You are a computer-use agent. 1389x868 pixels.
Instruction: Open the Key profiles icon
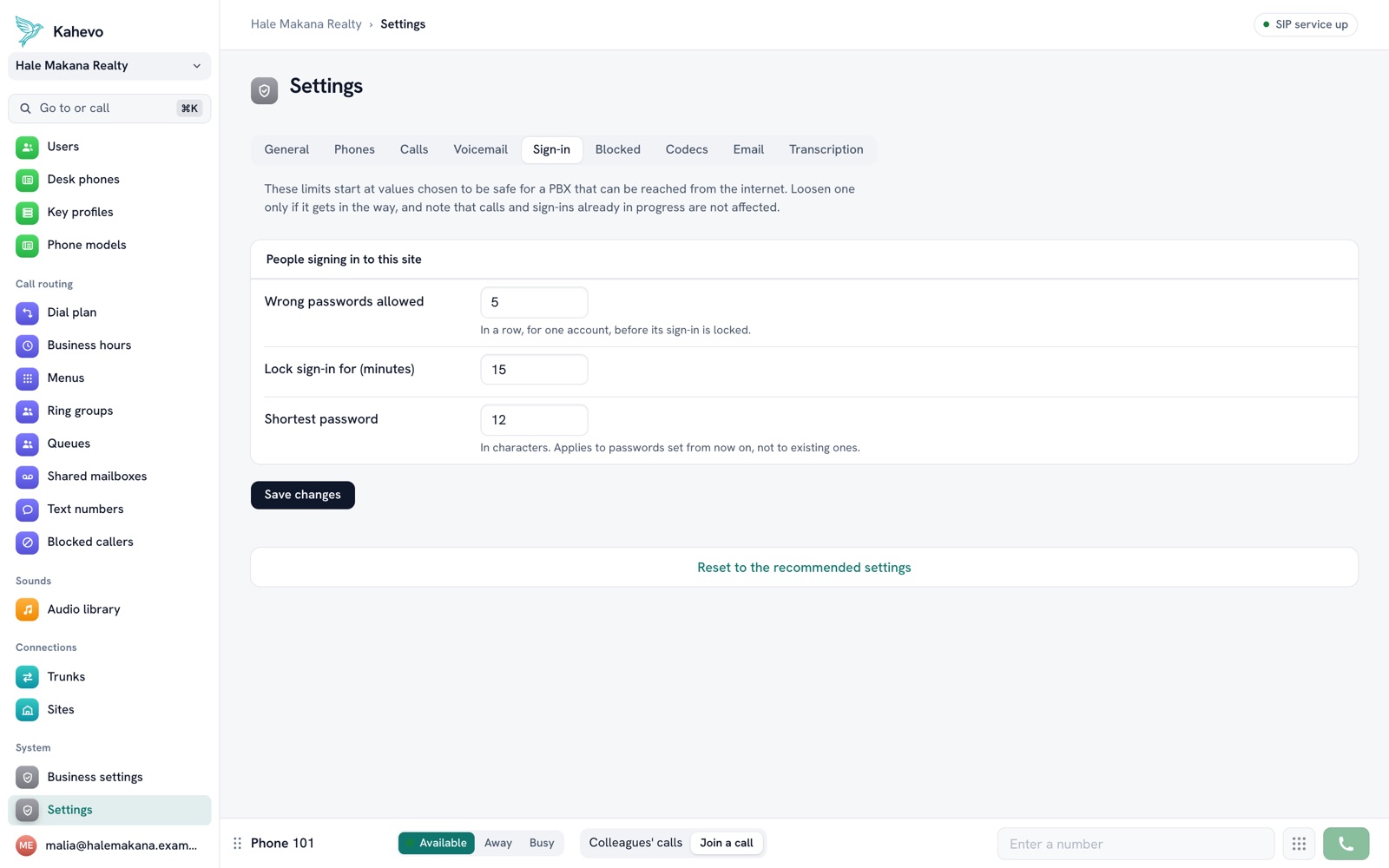coord(27,213)
